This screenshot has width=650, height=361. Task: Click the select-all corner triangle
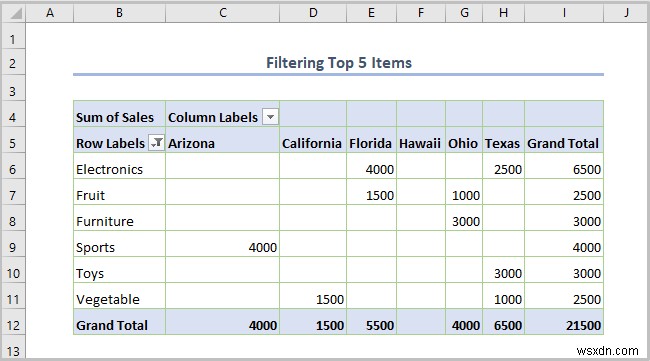coord(15,14)
